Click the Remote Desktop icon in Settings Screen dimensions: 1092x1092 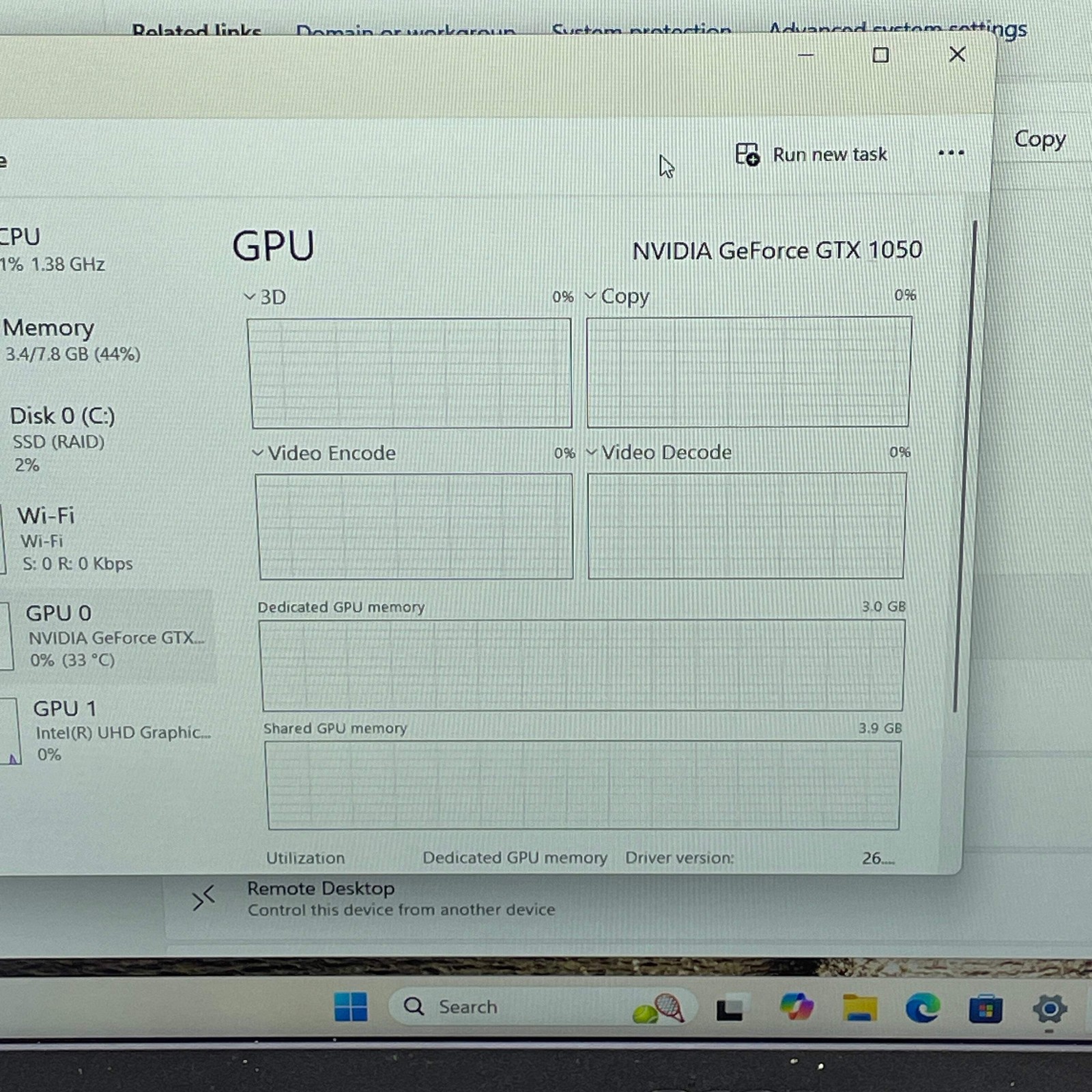tap(203, 899)
